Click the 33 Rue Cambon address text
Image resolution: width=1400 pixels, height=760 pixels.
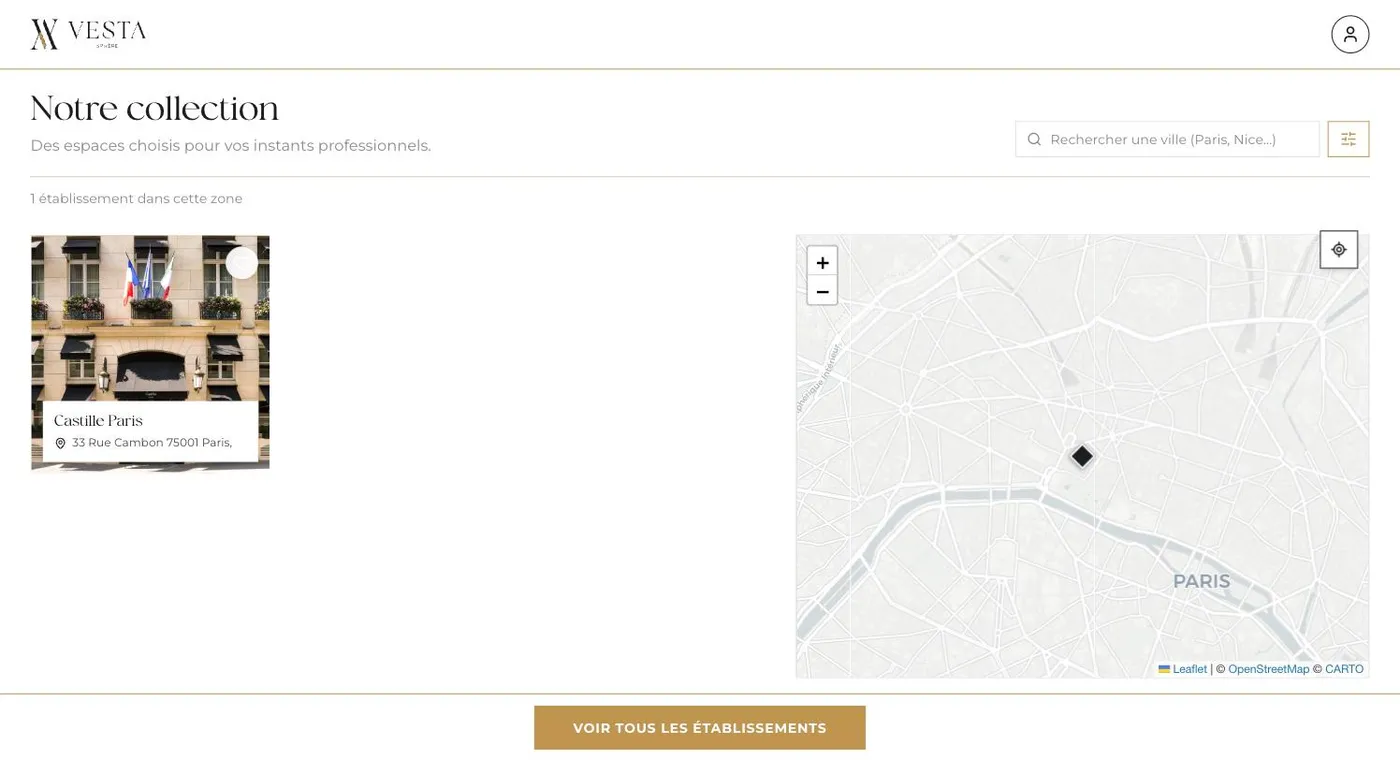[152, 442]
